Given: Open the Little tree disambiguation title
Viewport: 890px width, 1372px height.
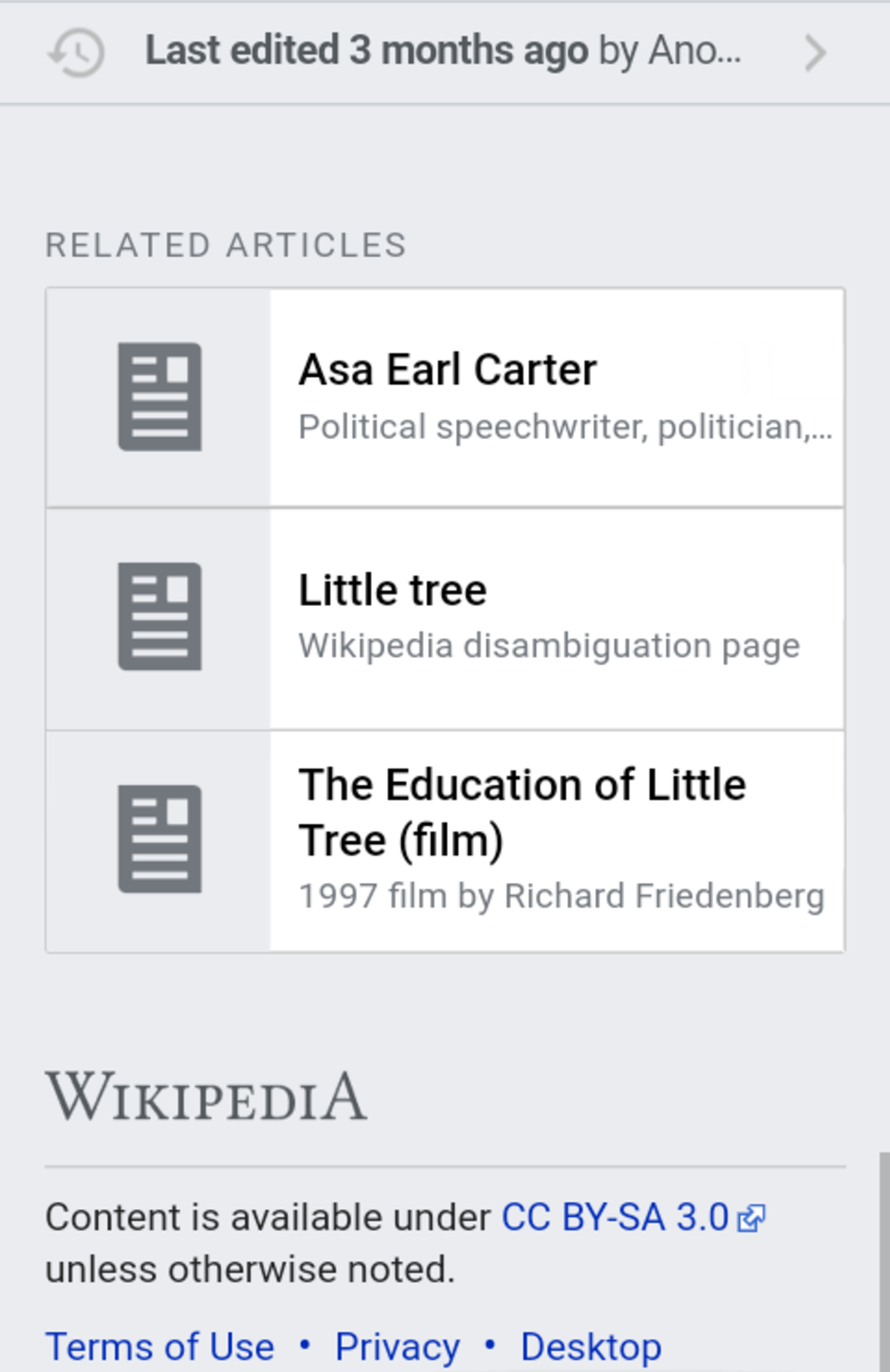Looking at the screenshot, I should (x=393, y=590).
